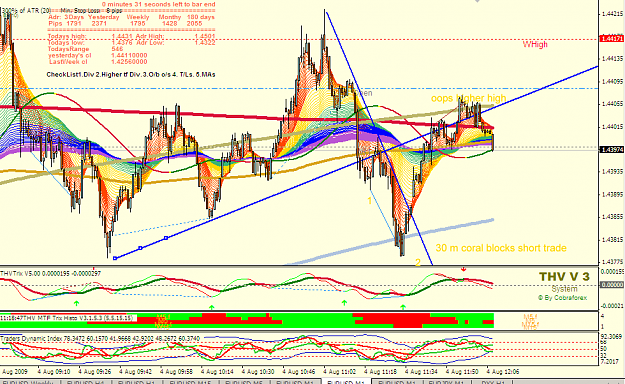Click the 'THV V 3' title label

(x=564, y=276)
